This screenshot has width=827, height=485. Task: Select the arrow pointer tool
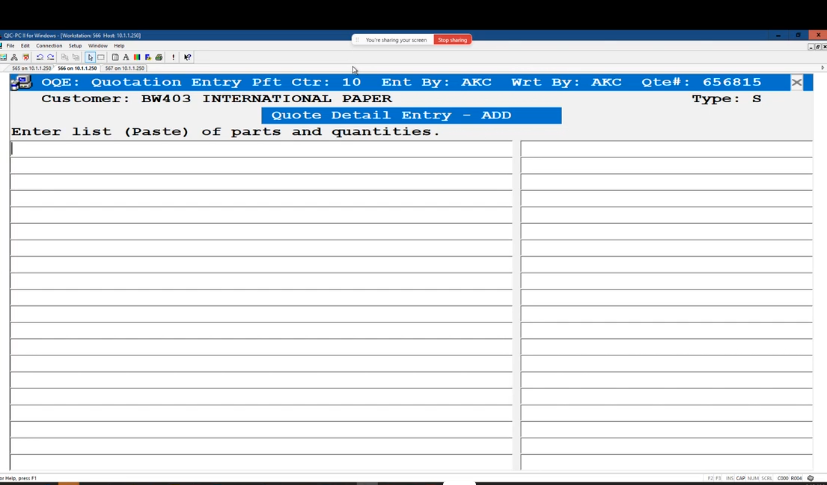[90, 57]
